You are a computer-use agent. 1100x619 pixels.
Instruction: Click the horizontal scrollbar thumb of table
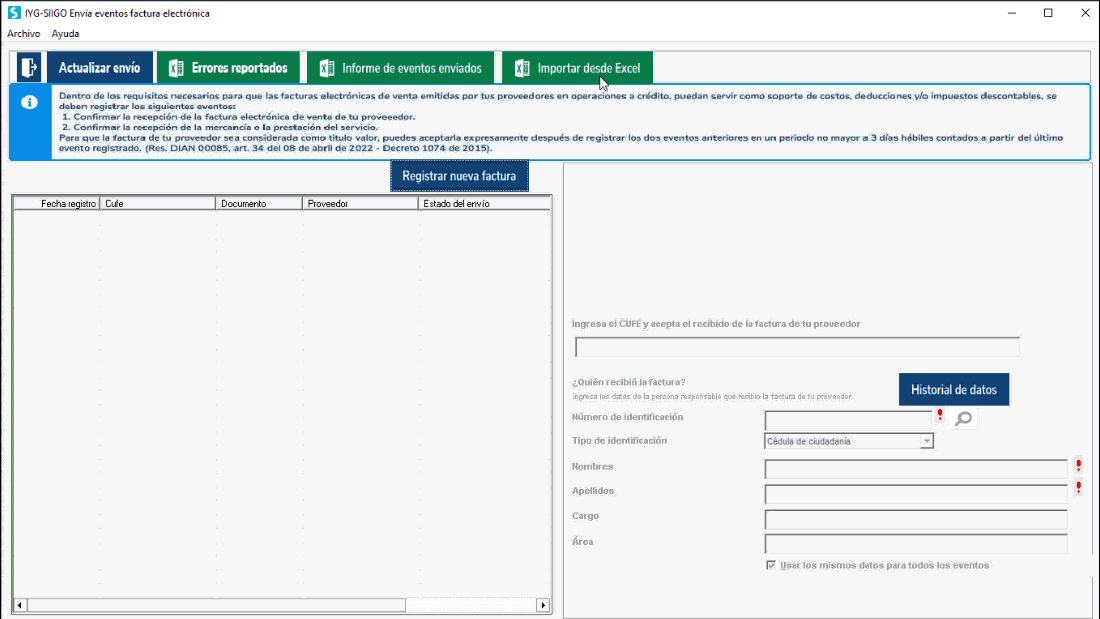tap(216, 605)
